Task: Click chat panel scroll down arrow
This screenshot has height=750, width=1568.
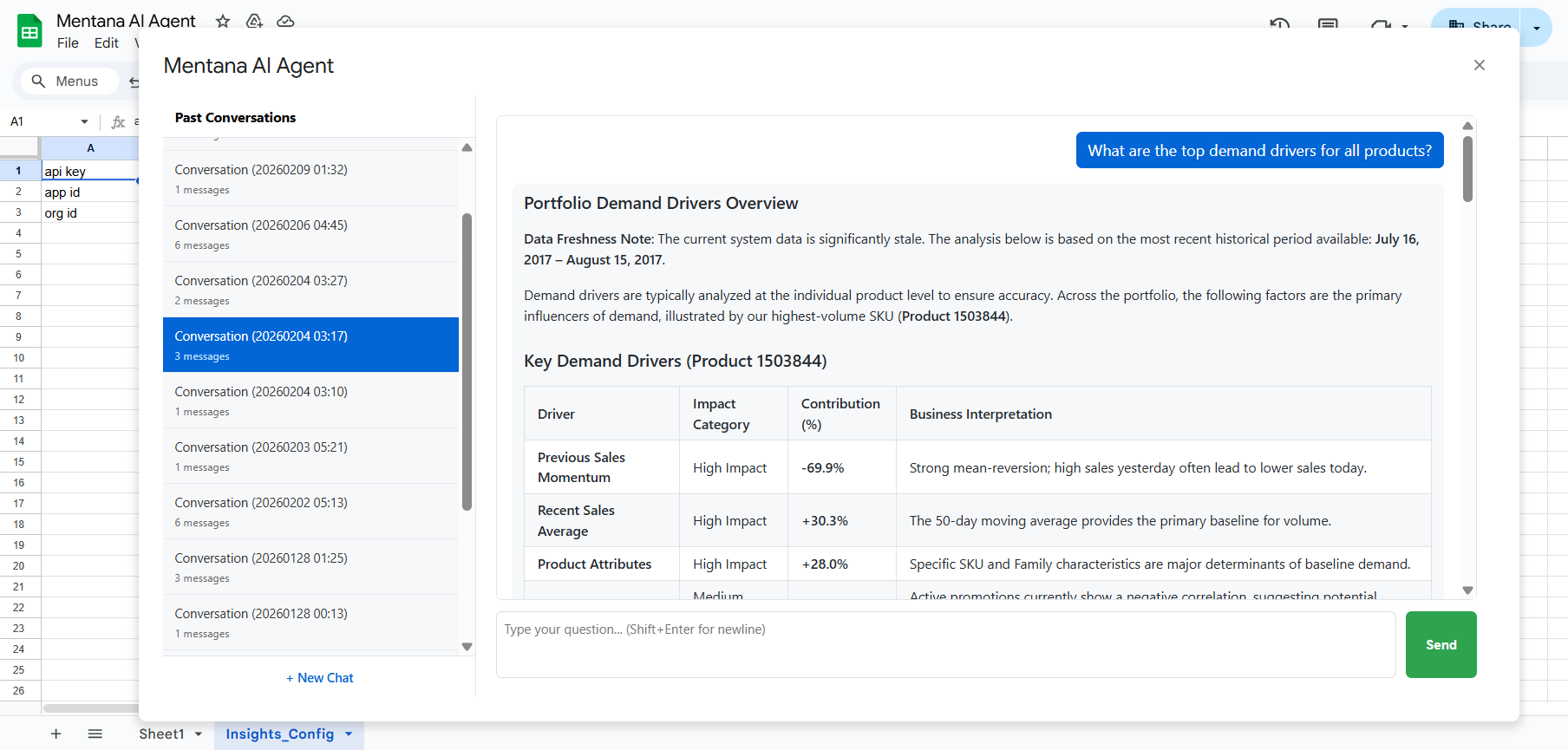Action: (1467, 590)
